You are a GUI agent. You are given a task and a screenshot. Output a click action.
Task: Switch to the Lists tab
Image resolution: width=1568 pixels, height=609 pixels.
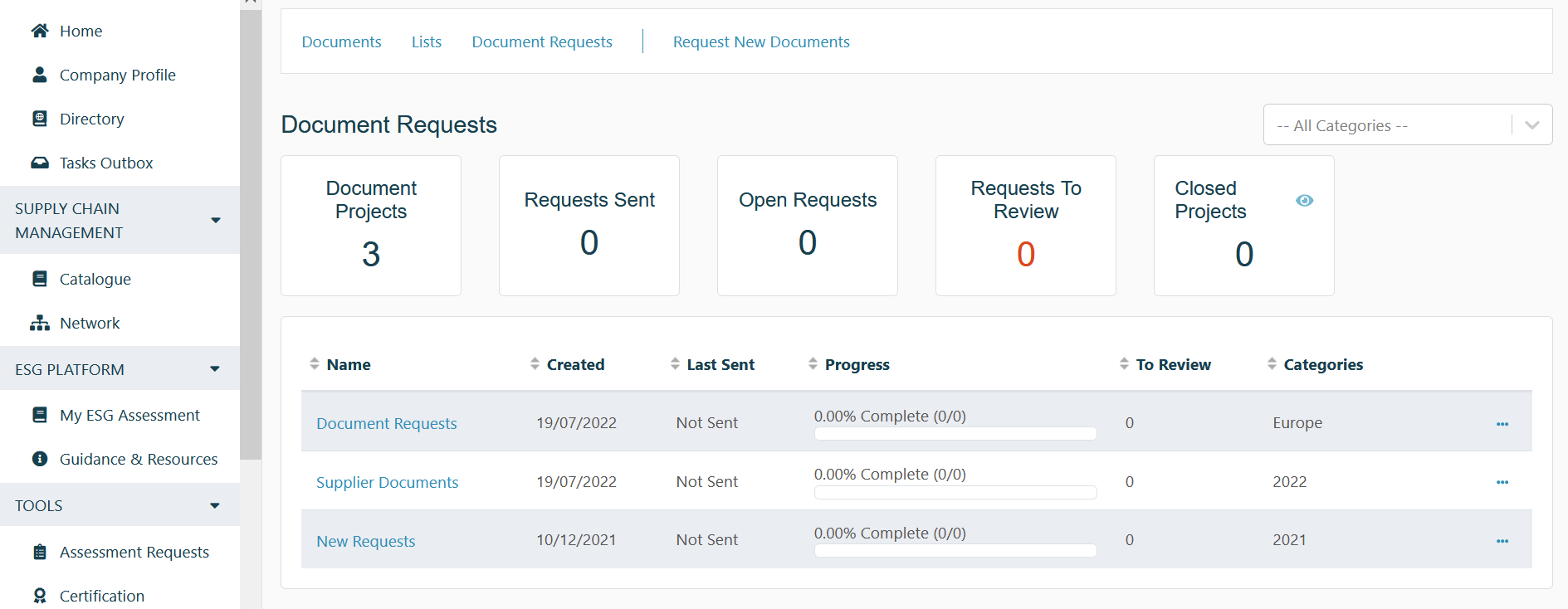[x=426, y=41]
